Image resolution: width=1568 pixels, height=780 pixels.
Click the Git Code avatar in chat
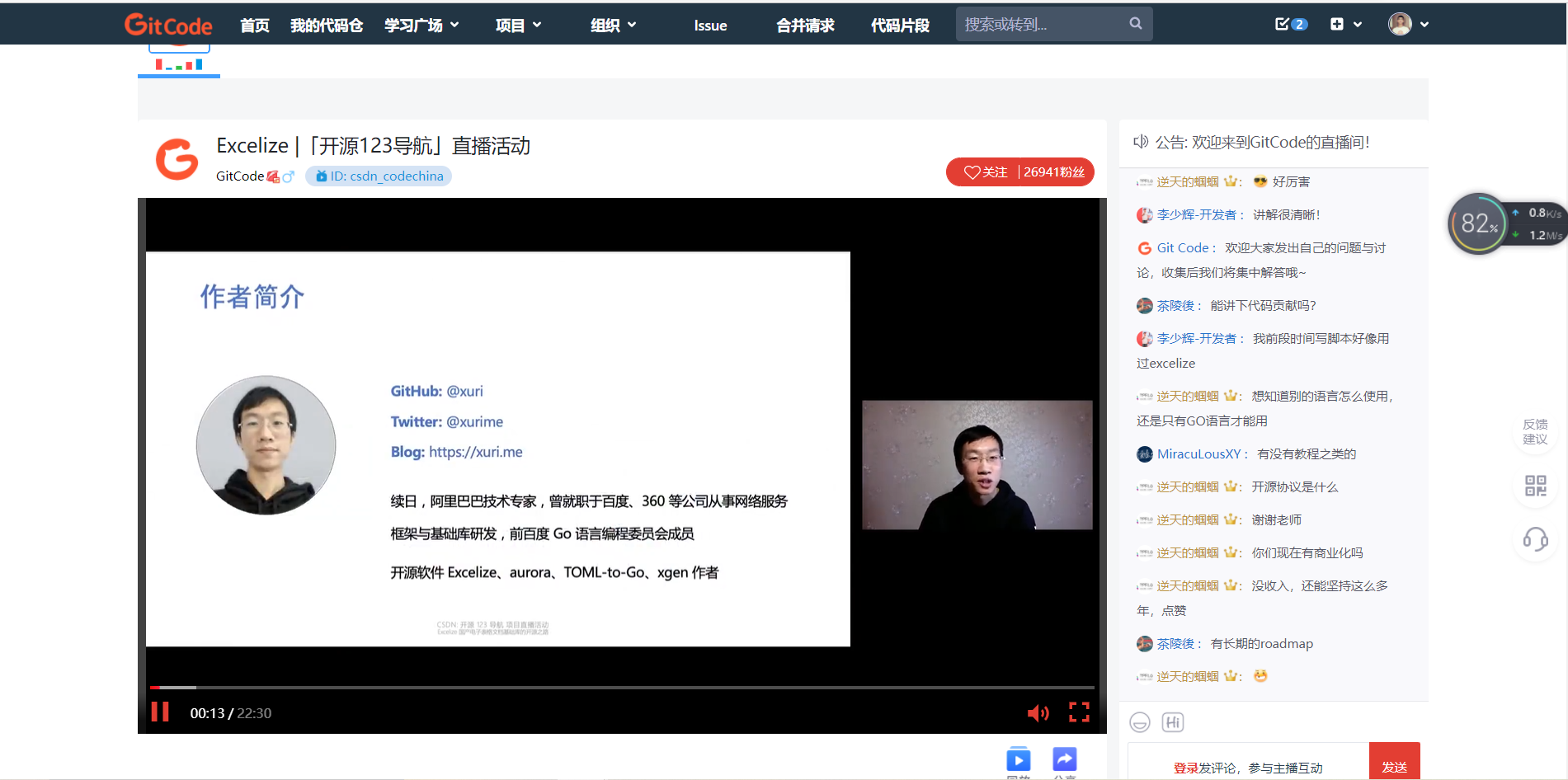[1145, 248]
